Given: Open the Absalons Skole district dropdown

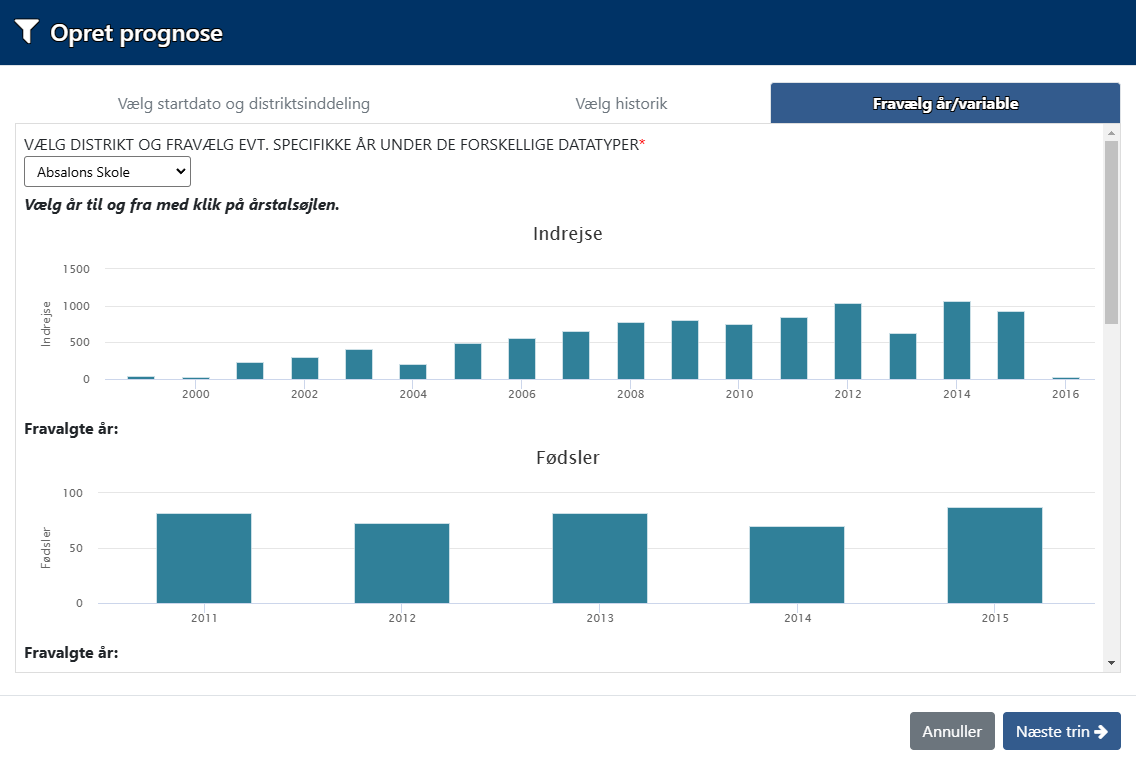Looking at the screenshot, I should point(107,172).
